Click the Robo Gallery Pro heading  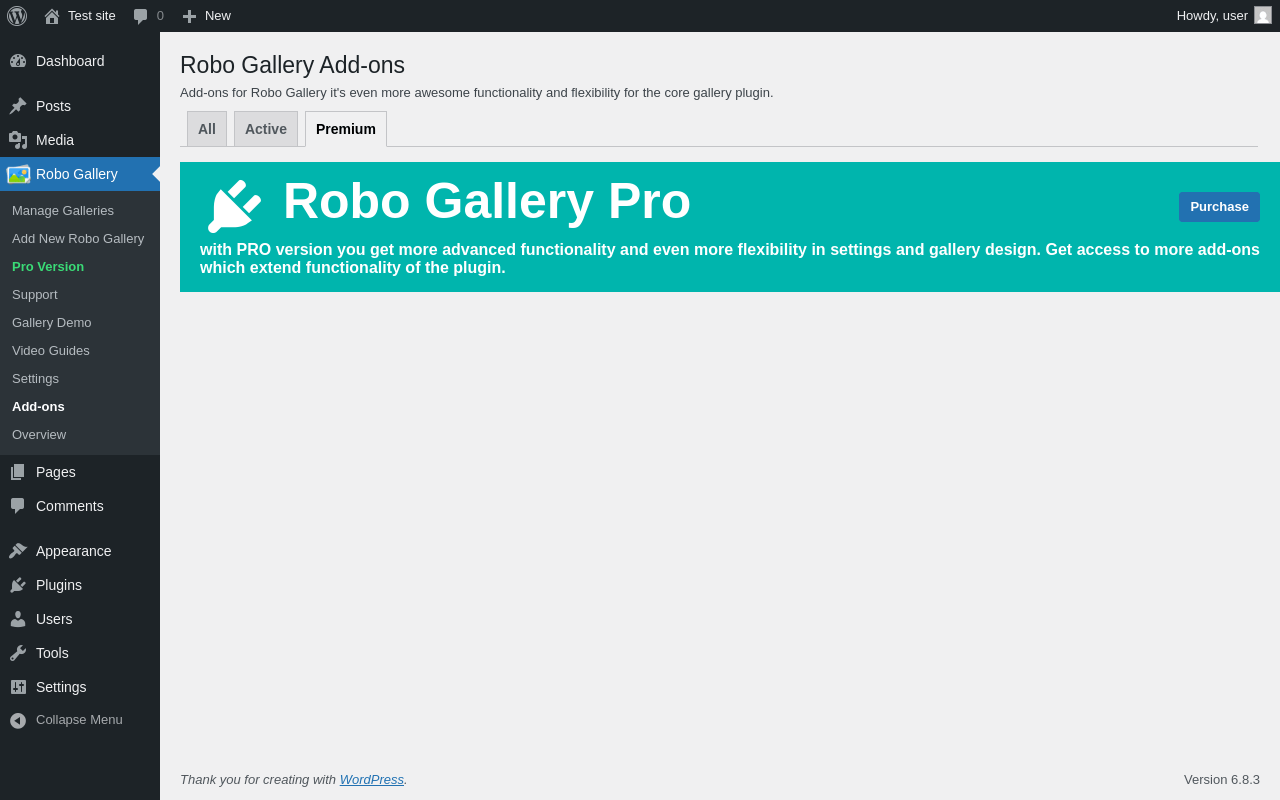487,201
